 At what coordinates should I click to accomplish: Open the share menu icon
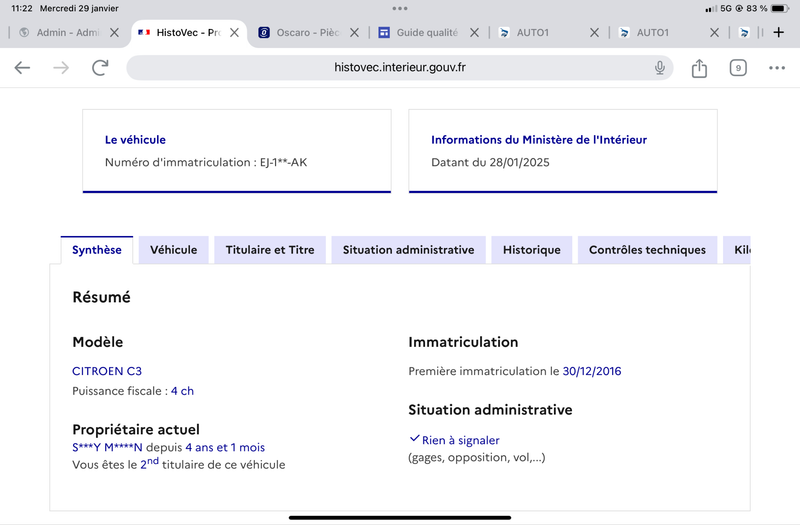click(699, 68)
